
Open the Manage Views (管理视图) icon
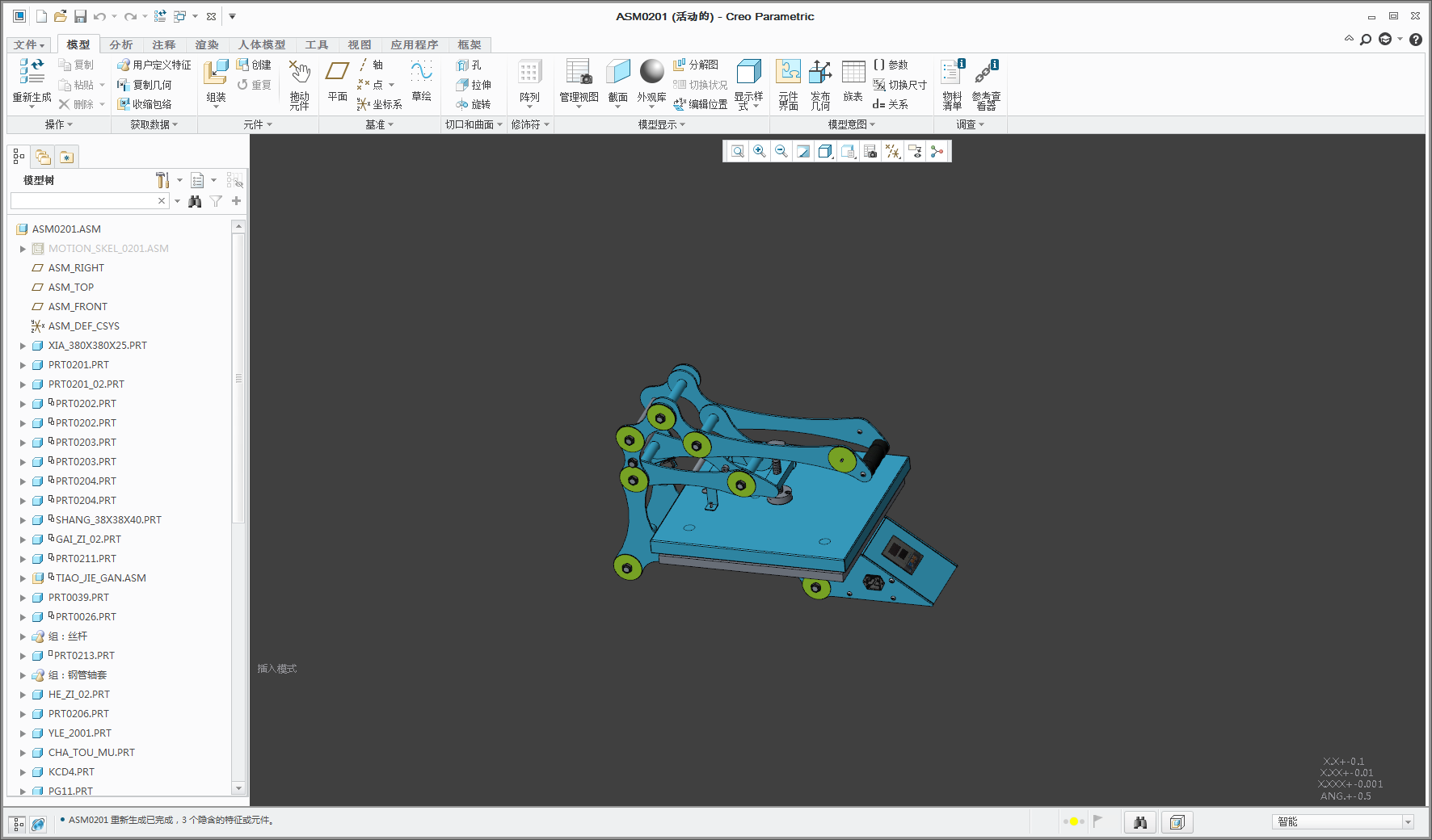pyautogui.click(x=579, y=73)
